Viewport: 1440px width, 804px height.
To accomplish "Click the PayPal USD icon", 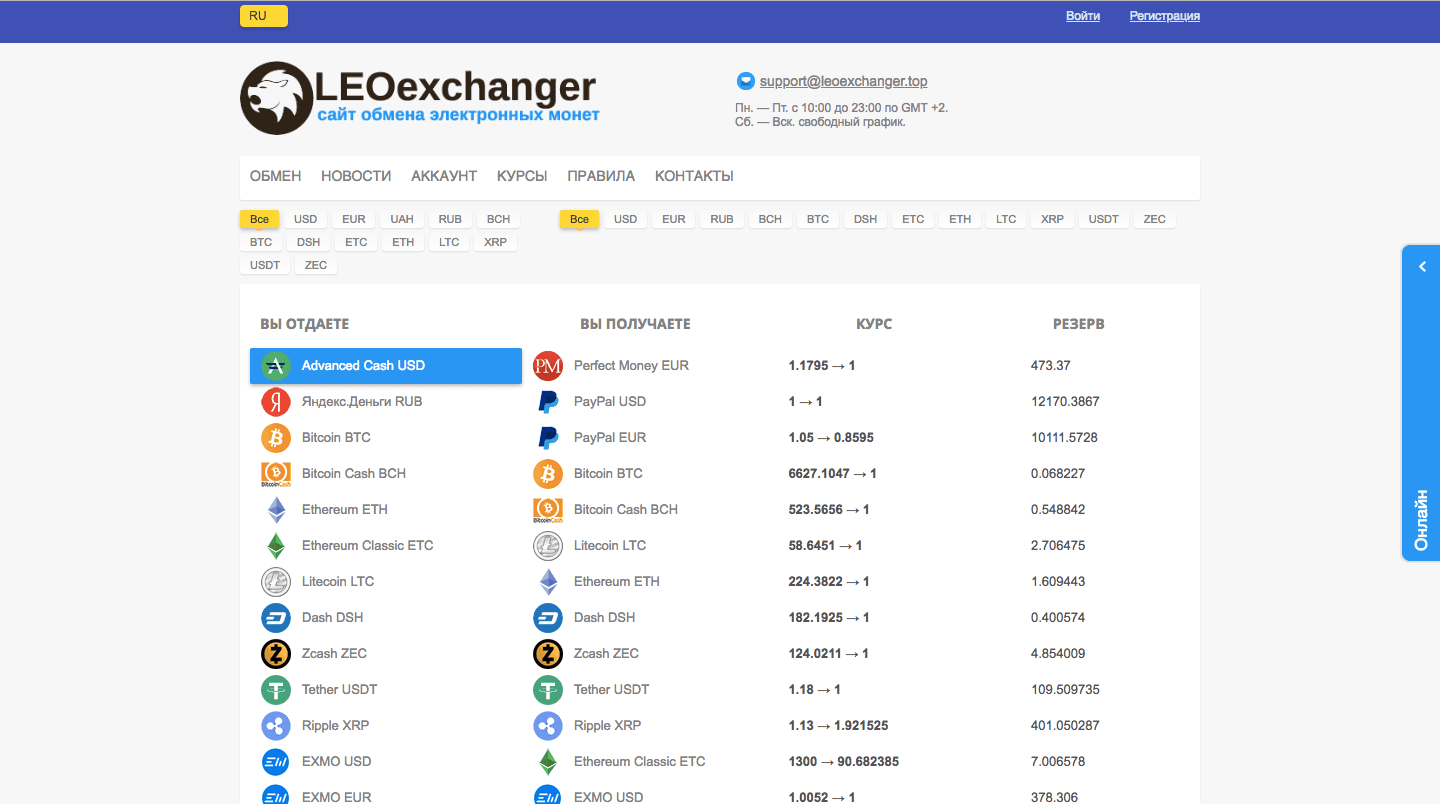I will [548, 401].
